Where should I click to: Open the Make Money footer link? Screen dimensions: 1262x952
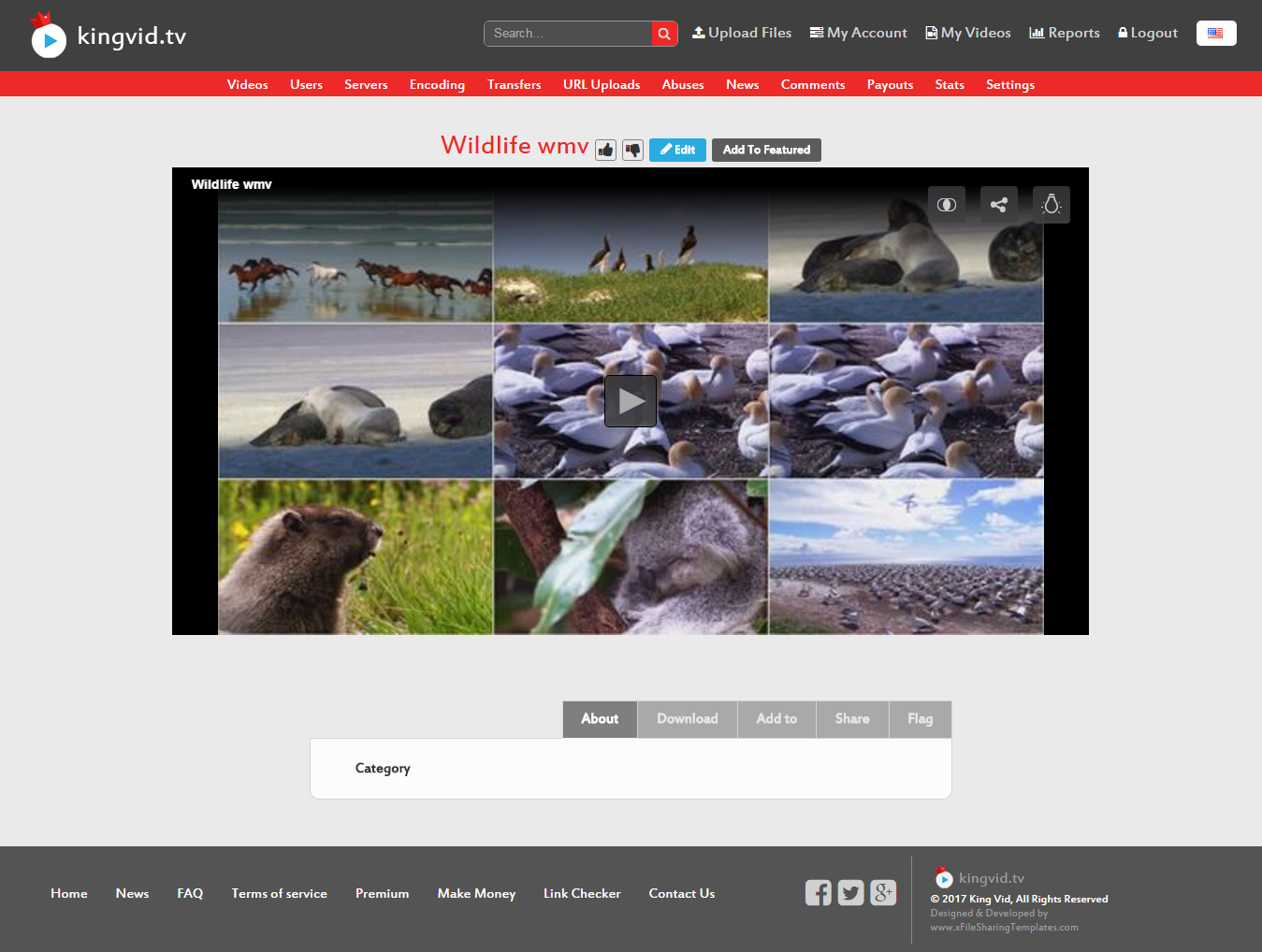coord(476,893)
